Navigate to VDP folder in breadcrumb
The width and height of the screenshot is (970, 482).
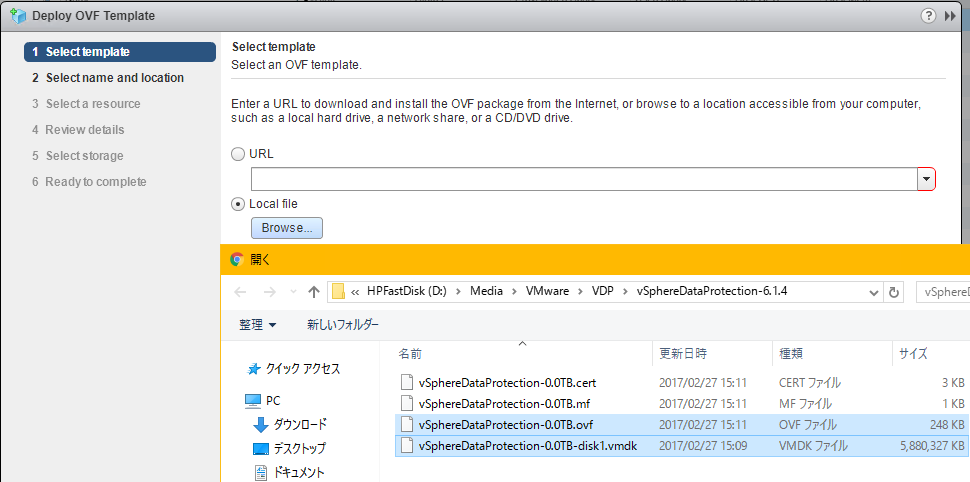tap(602, 291)
